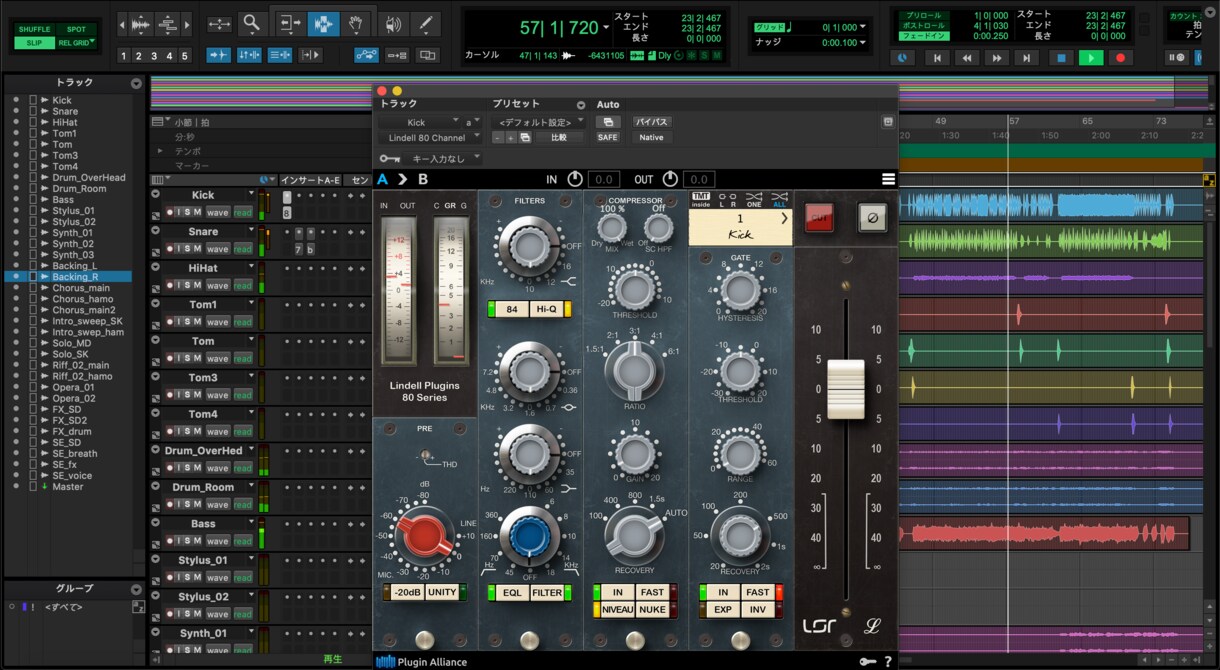Open the preset menu arrow

point(581,105)
